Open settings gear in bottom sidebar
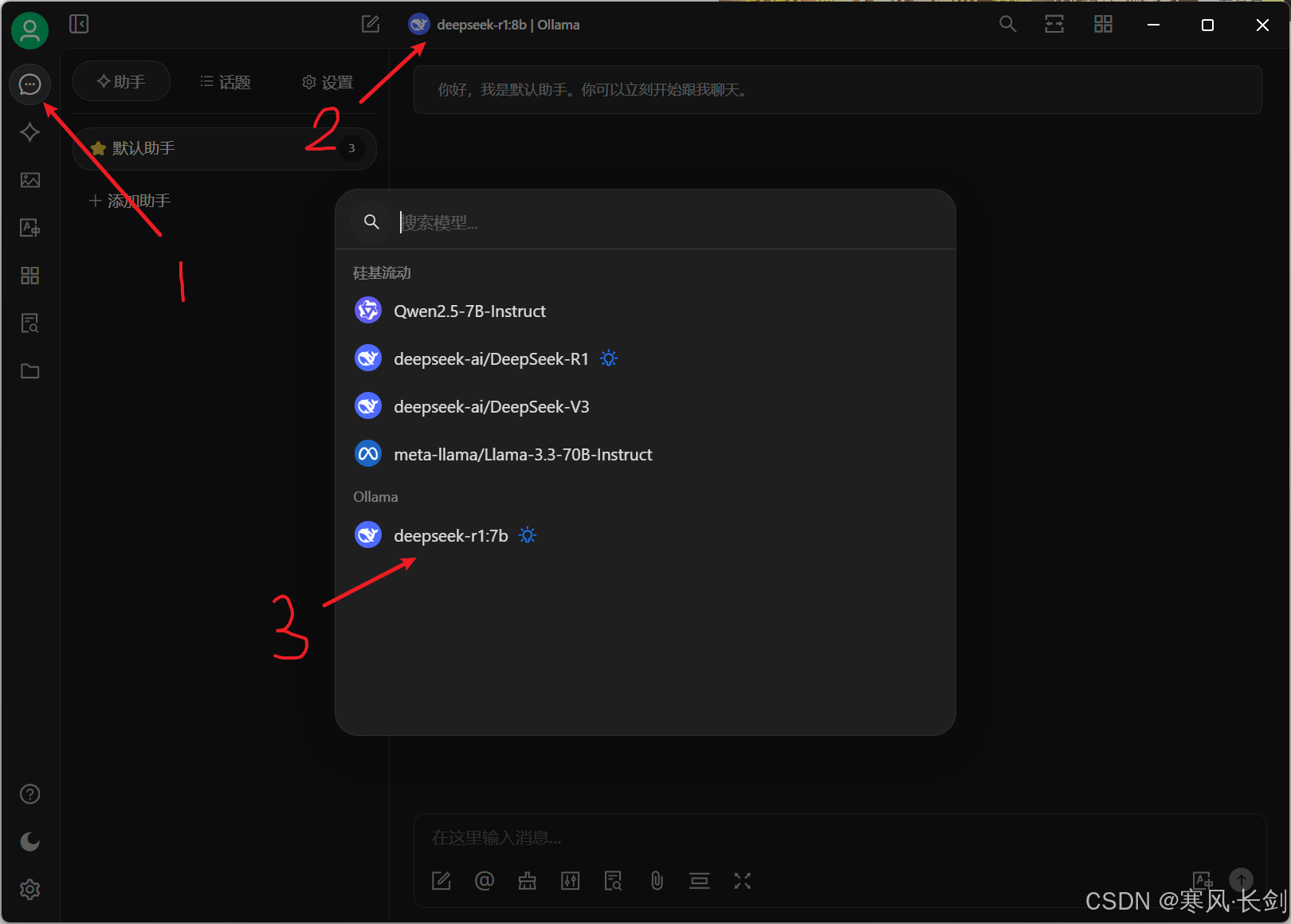The height and width of the screenshot is (924, 1291). pyautogui.click(x=29, y=890)
